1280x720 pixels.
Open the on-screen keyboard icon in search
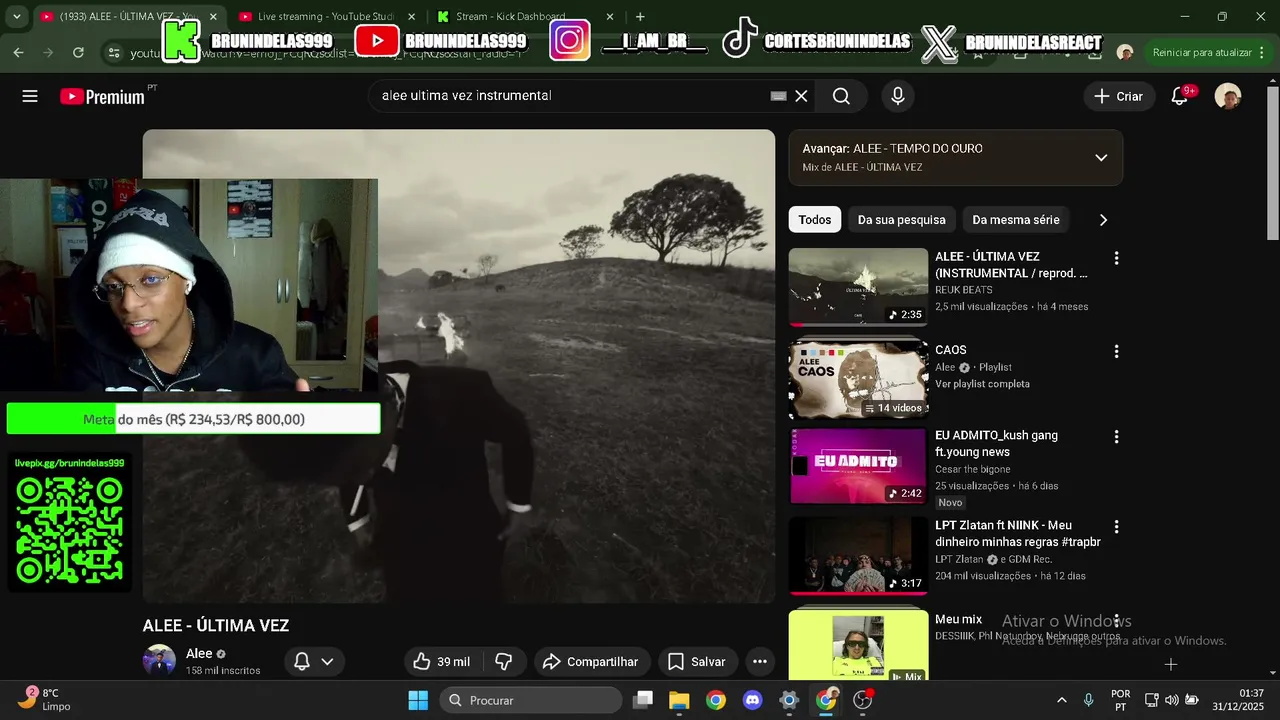[778, 96]
